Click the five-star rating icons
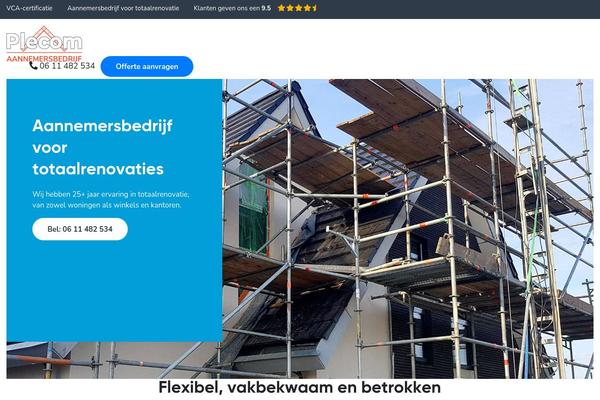 pos(297,8)
